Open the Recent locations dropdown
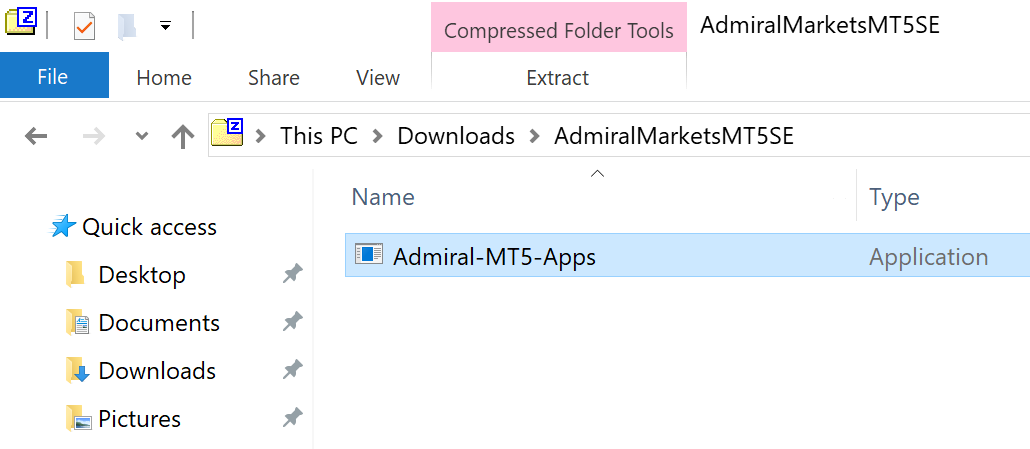Screen dimensions: 1030x449 pos(141,137)
